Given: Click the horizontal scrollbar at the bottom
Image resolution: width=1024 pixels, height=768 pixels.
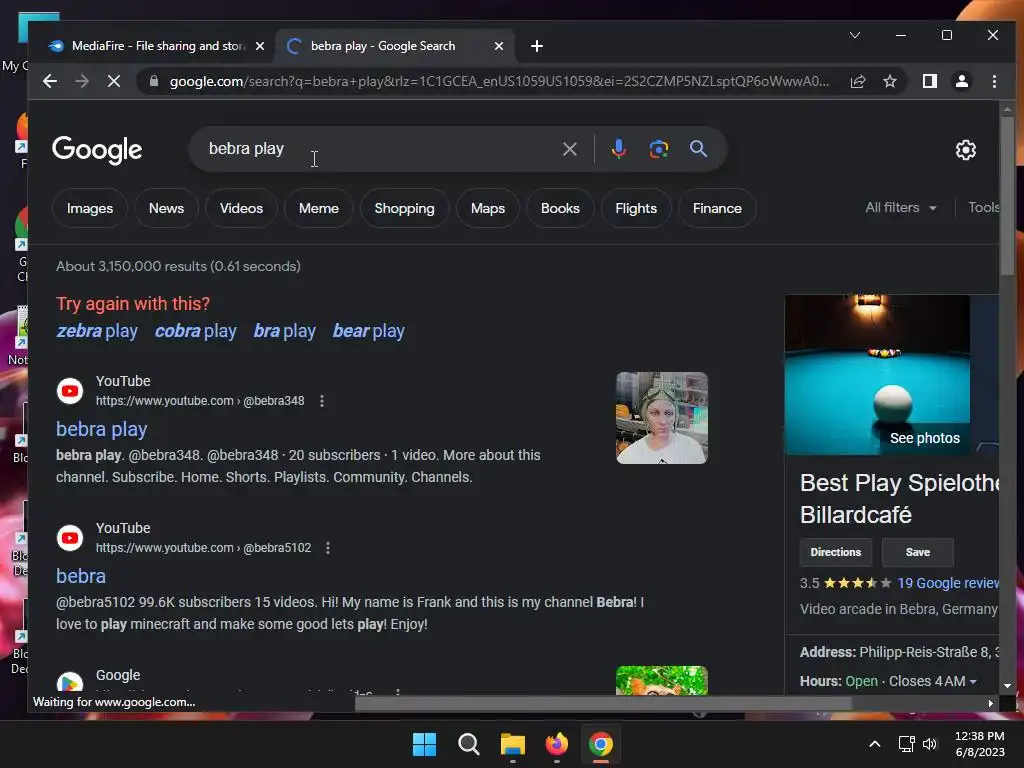Looking at the screenshot, I should point(603,703).
